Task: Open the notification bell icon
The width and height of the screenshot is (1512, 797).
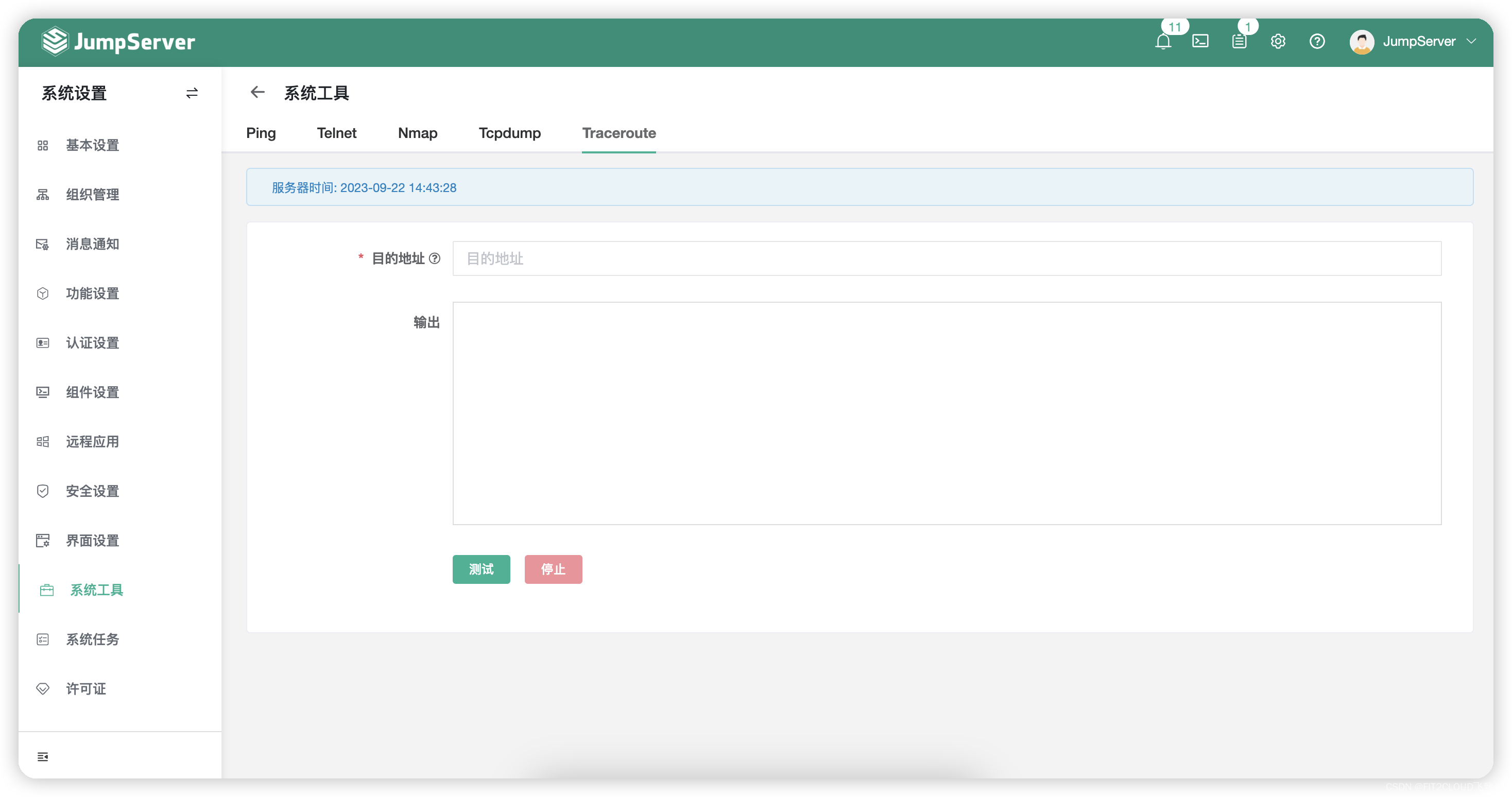Action: (1163, 42)
